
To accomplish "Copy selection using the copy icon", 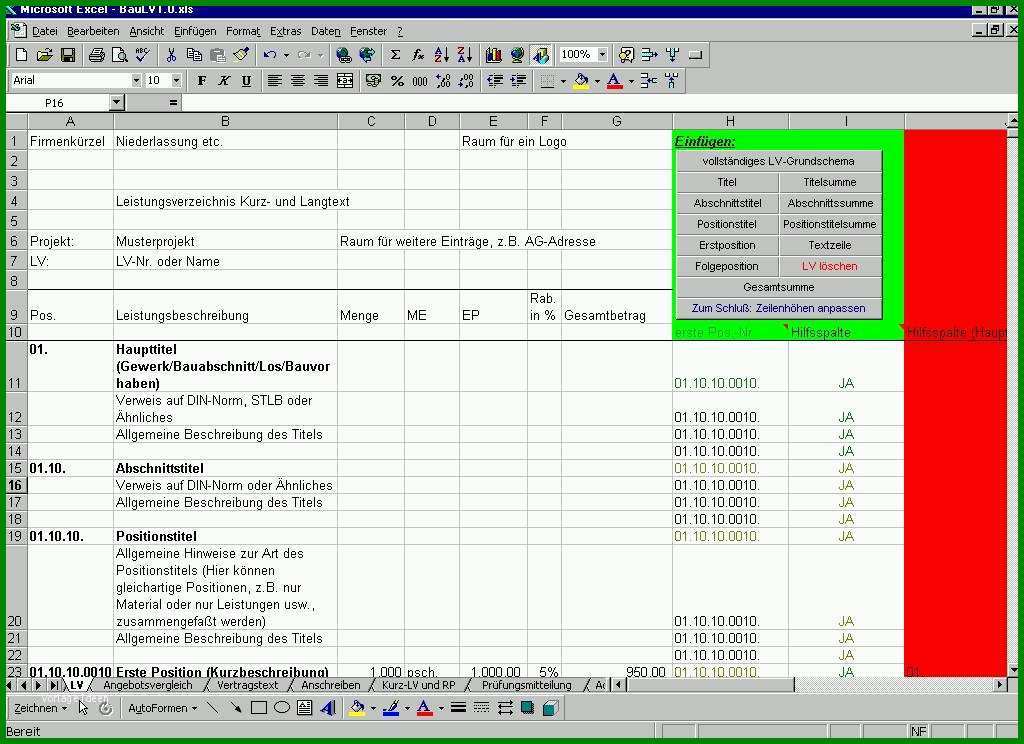I will [194, 55].
